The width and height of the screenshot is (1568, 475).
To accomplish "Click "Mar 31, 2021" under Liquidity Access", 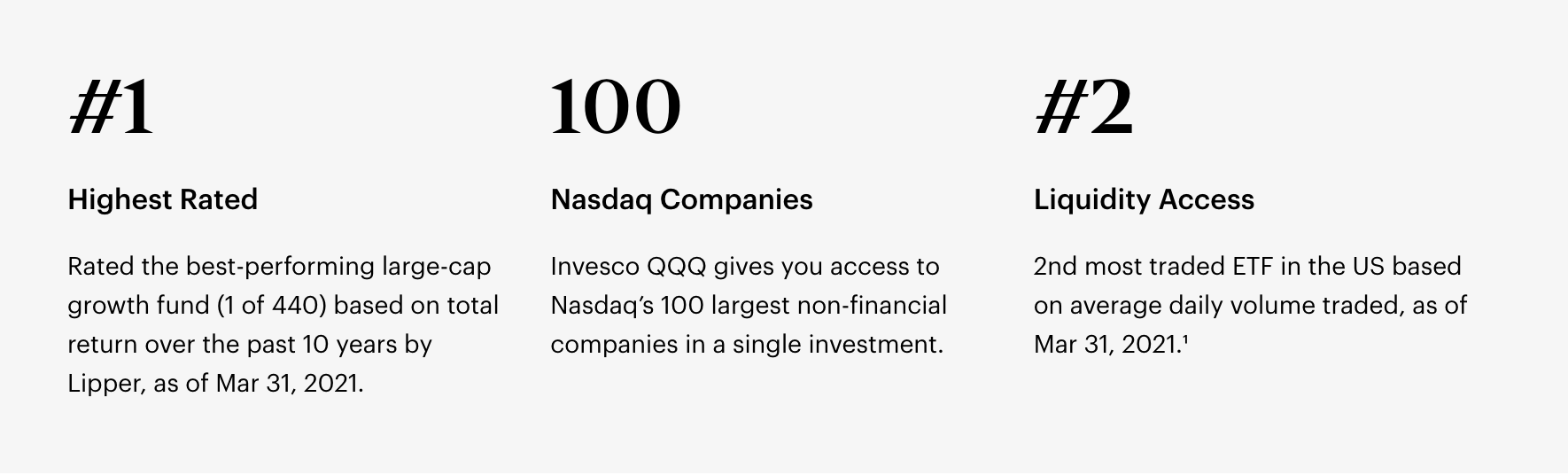I will coord(1103,344).
